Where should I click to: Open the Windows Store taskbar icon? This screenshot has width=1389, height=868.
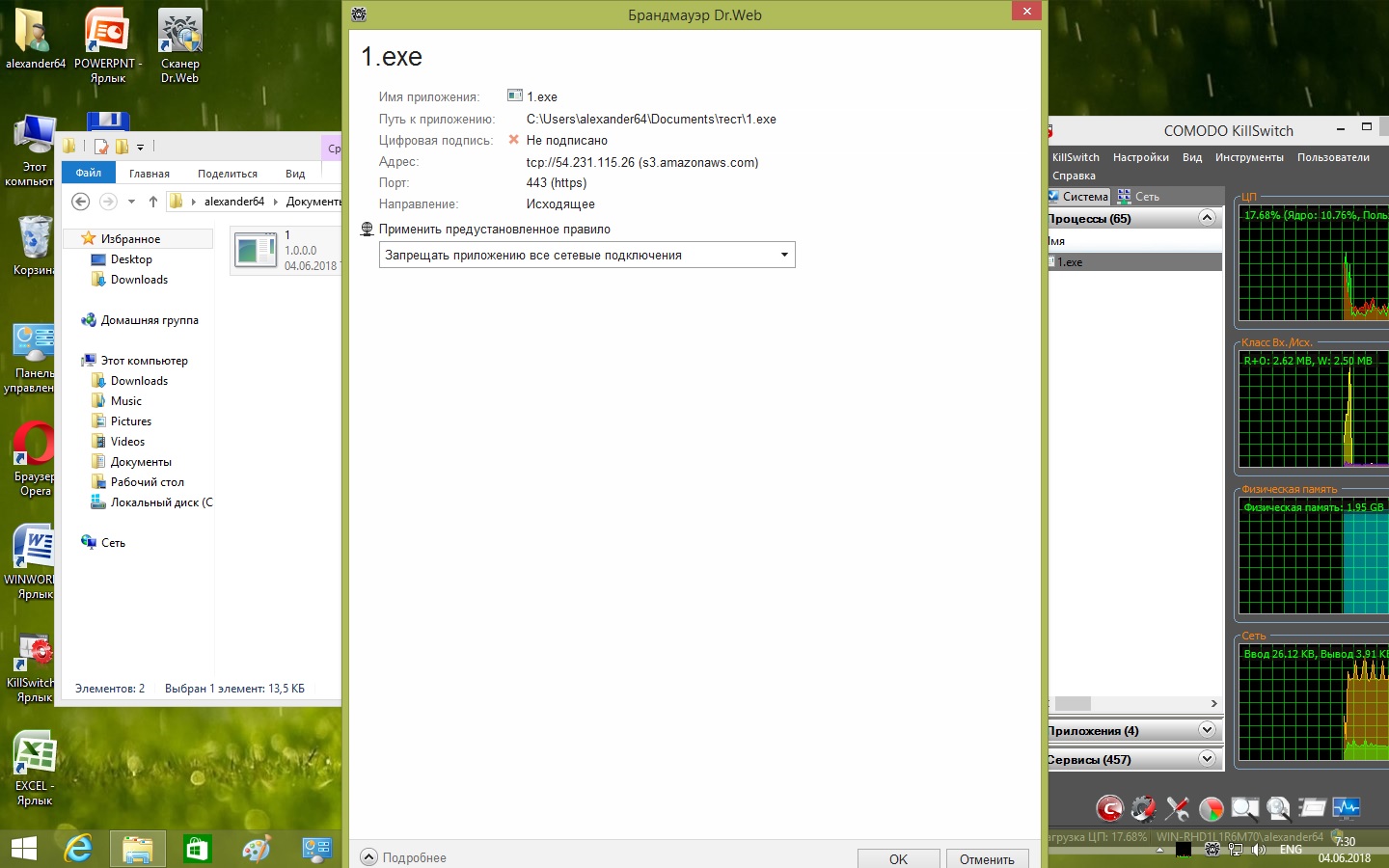point(198,849)
